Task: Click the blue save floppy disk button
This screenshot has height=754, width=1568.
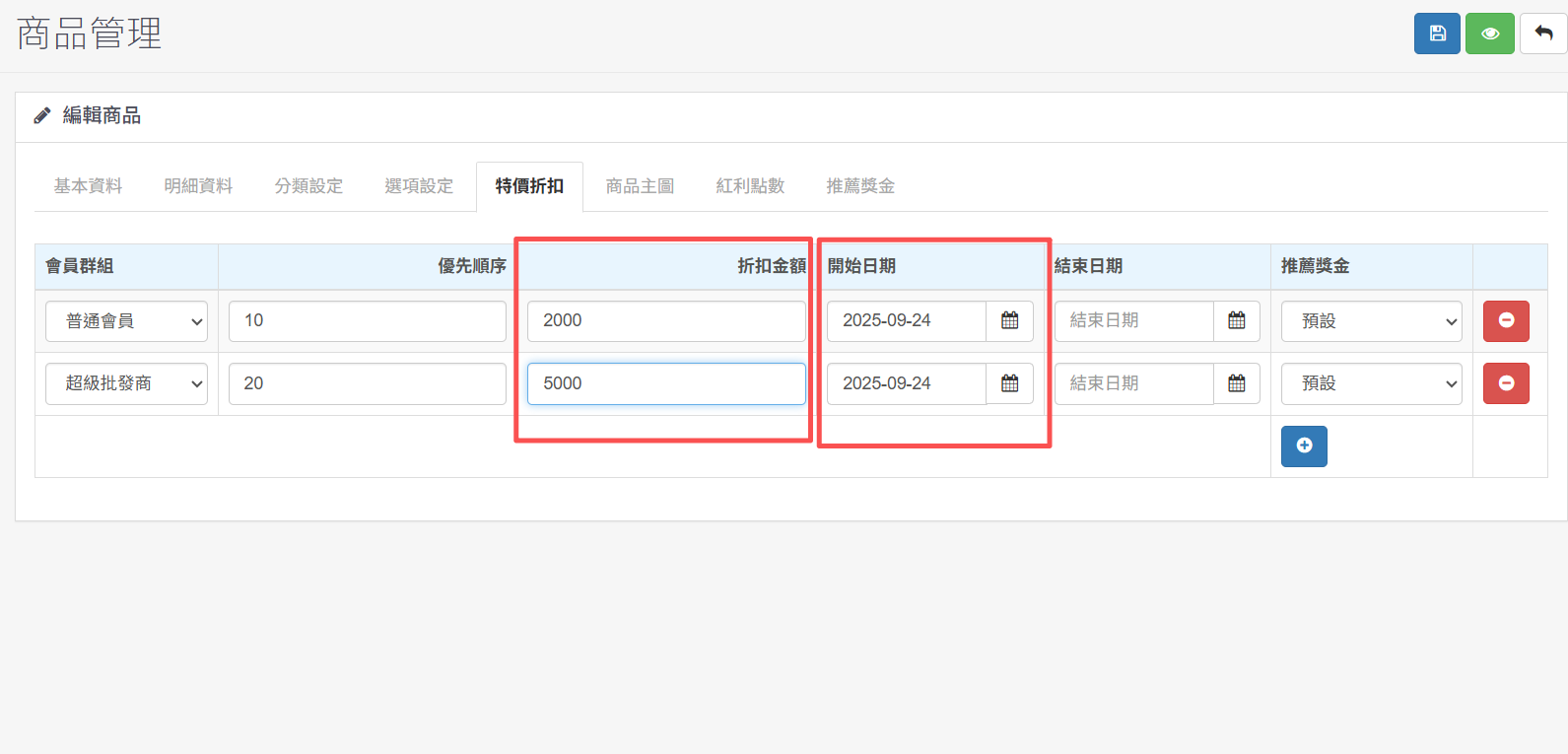Action: point(1437,34)
